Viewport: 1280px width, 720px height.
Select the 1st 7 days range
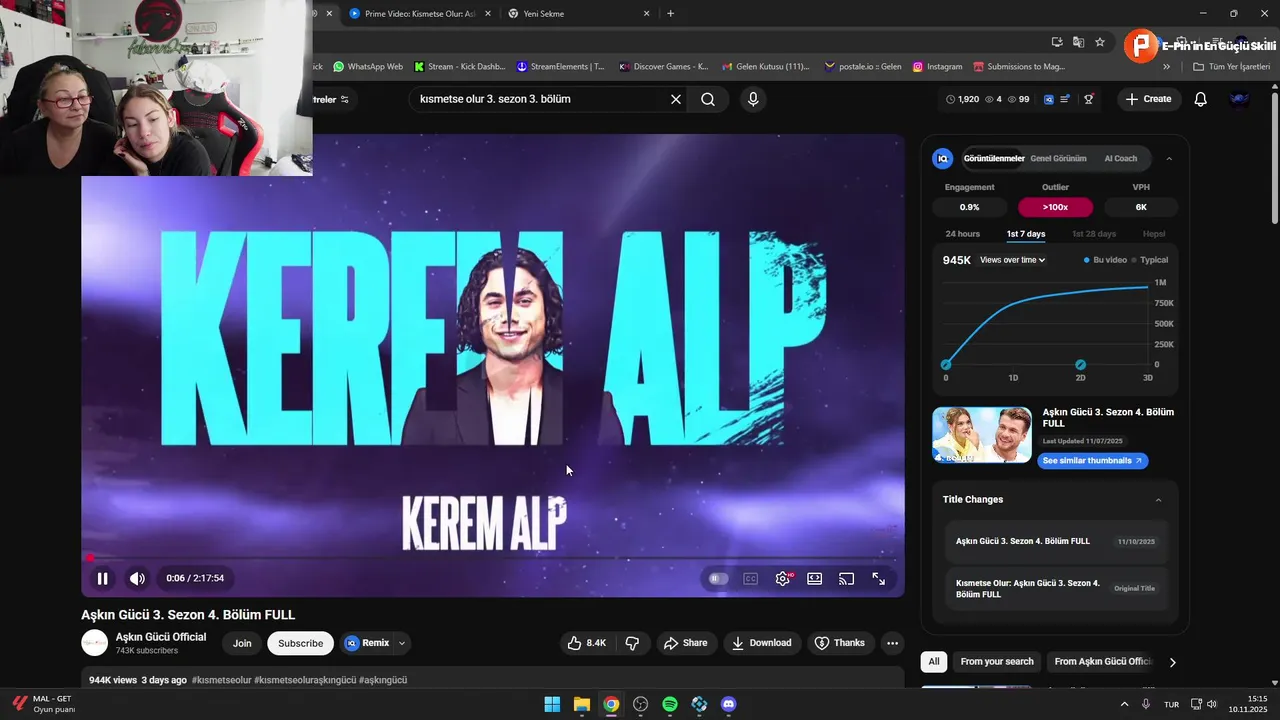(1026, 234)
